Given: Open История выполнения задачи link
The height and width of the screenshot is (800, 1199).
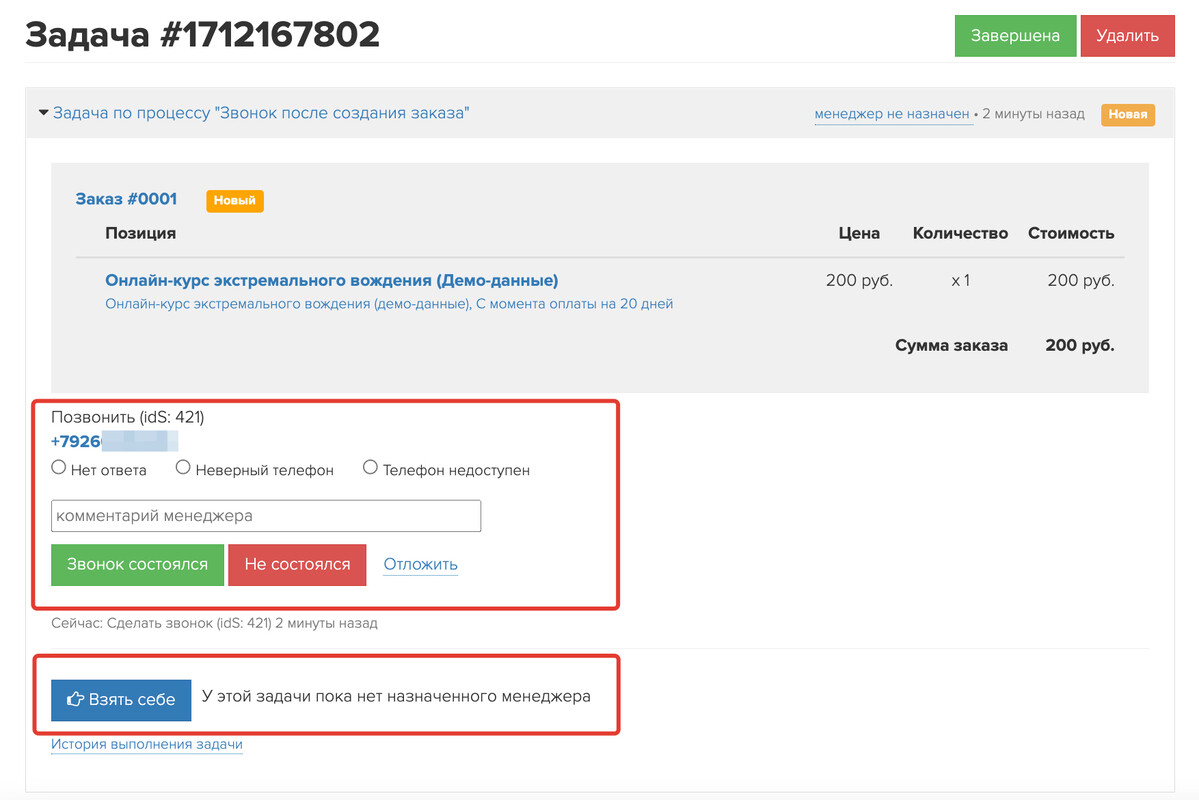Looking at the screenshot, I should point(147,744).
